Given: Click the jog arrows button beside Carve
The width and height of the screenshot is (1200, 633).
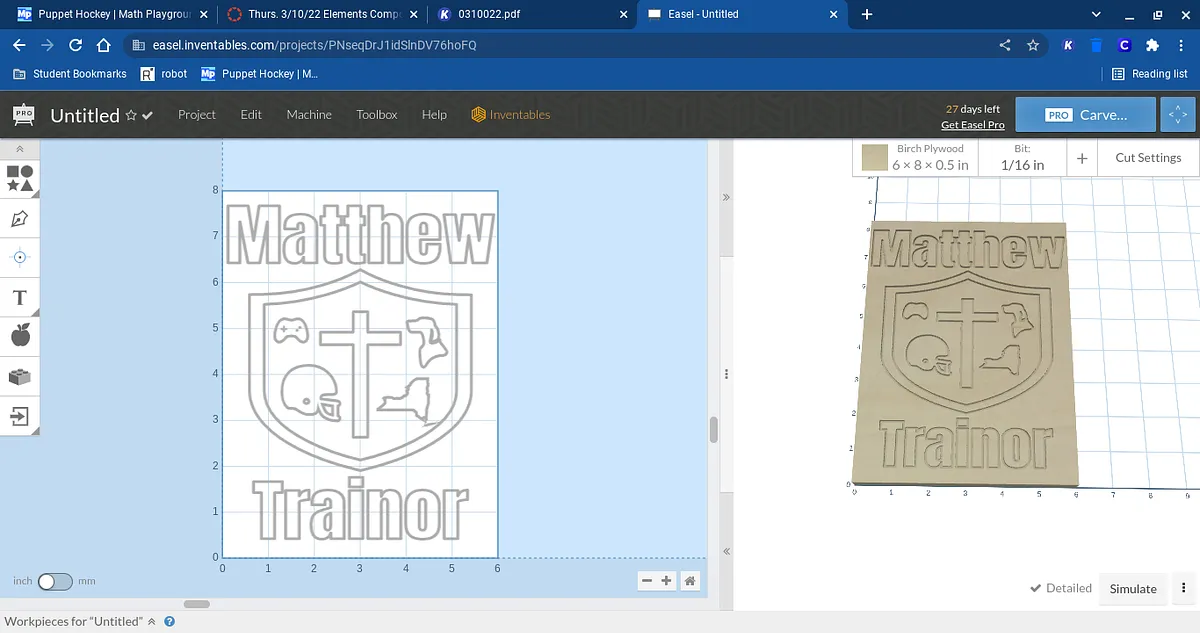Looking at the screenshot, I should click(x=1178, y=115).
